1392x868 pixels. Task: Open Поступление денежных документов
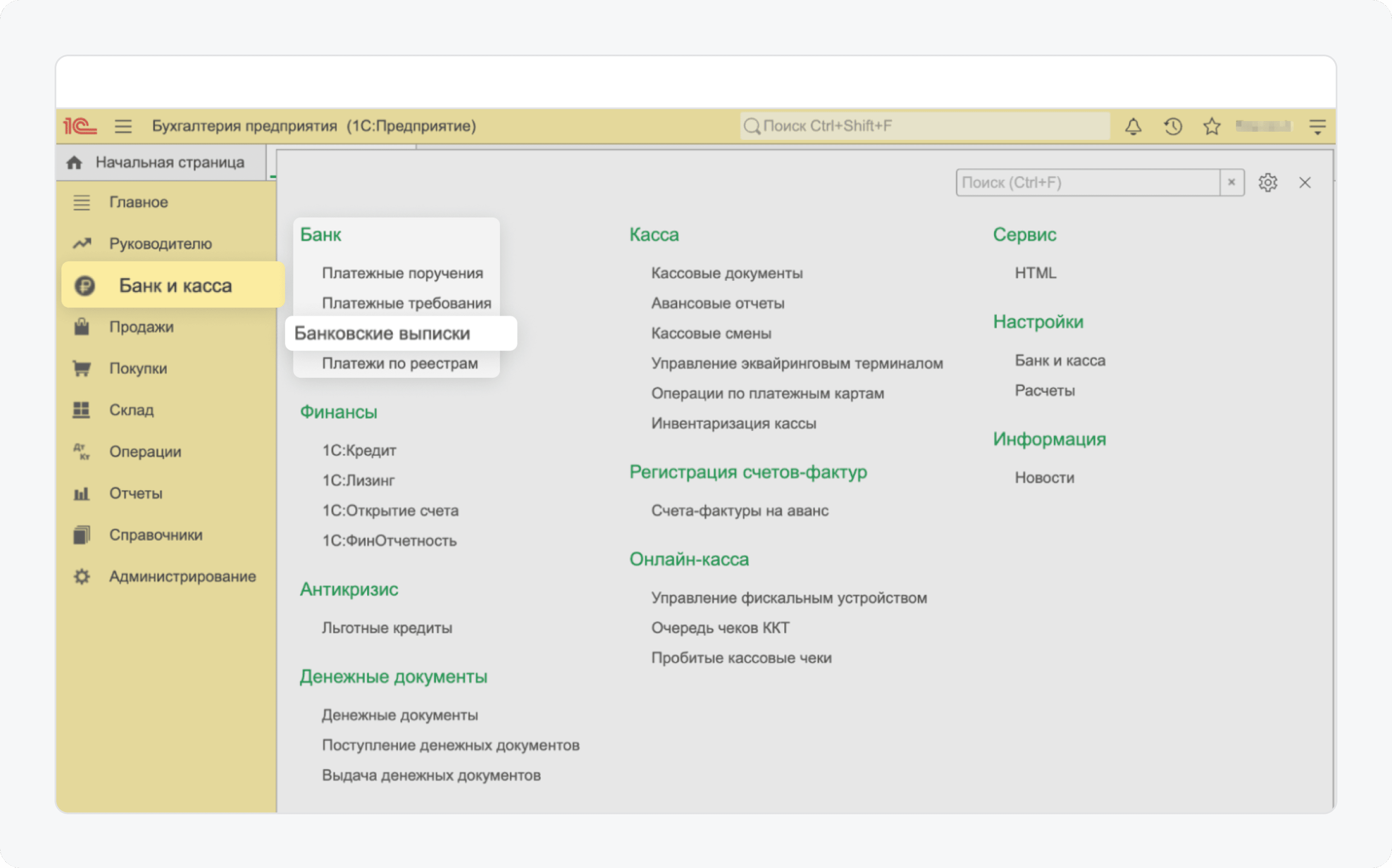pyautogui.click(x=451, y=745)
